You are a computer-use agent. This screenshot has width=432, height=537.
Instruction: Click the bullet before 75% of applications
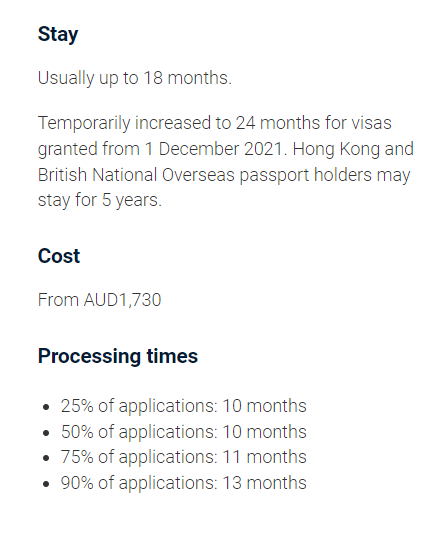pos(46,459)
